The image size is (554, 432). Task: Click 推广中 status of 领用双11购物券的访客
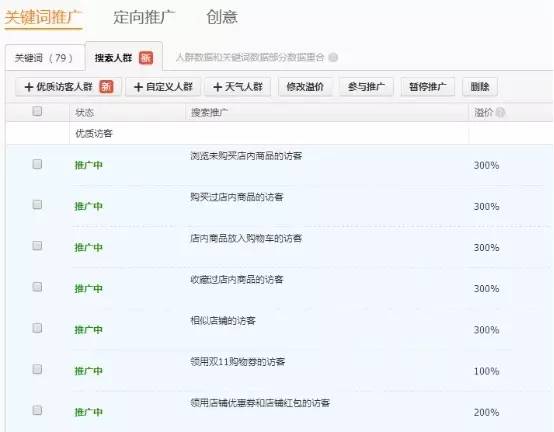(x=88, y=371)
